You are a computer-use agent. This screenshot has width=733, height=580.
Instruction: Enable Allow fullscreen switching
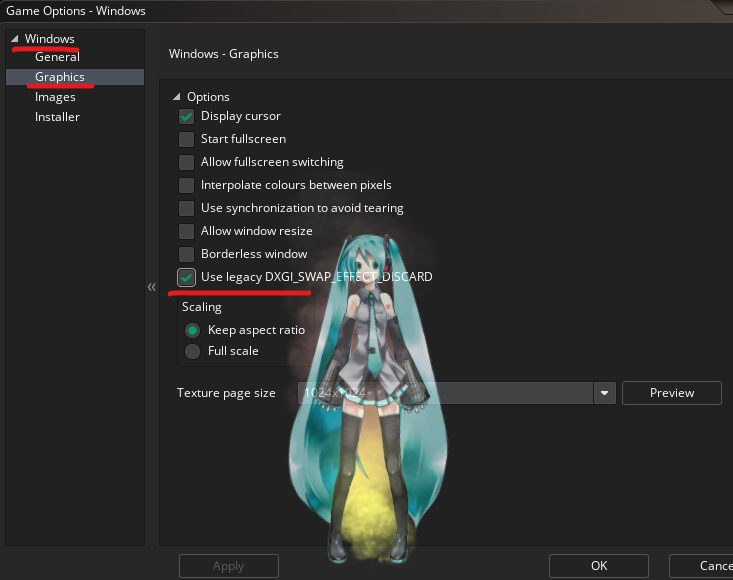[187, 162]
